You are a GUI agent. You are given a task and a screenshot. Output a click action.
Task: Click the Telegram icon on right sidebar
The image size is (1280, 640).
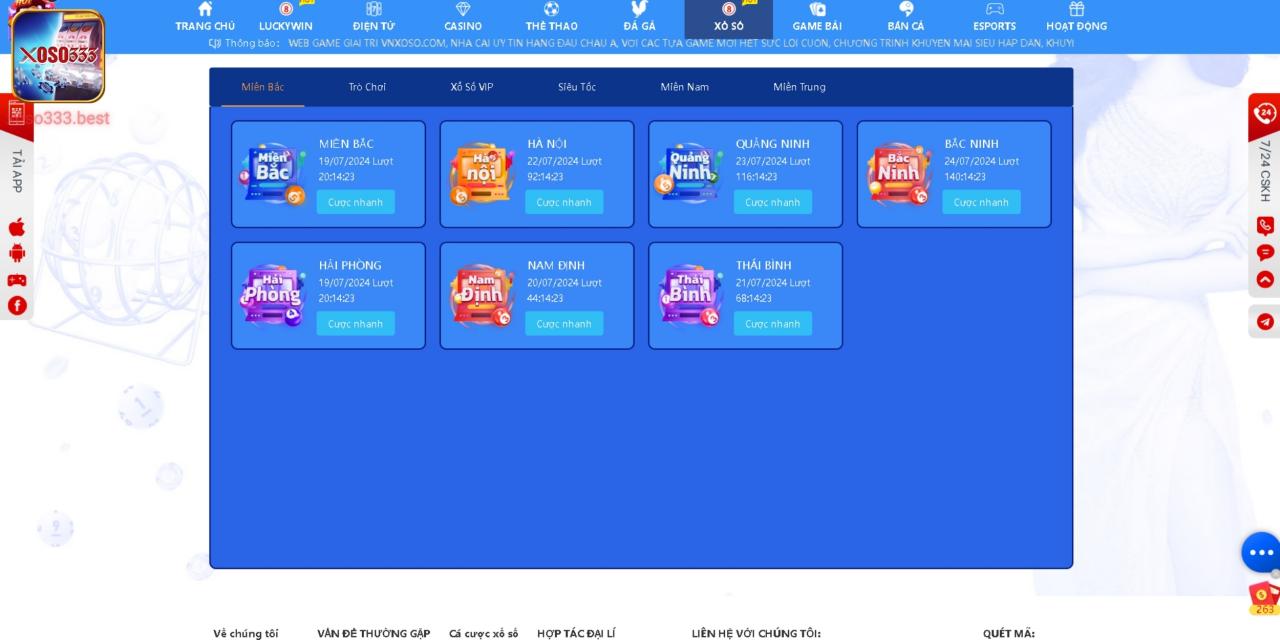[x=1265, y=322]
